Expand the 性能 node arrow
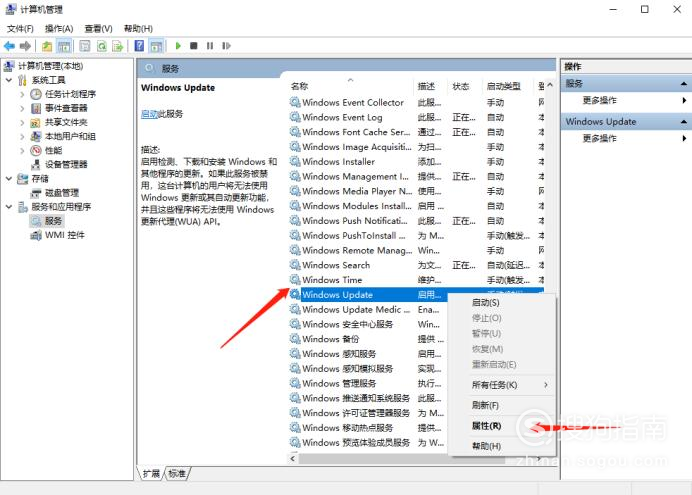 [x=22, y=150]
